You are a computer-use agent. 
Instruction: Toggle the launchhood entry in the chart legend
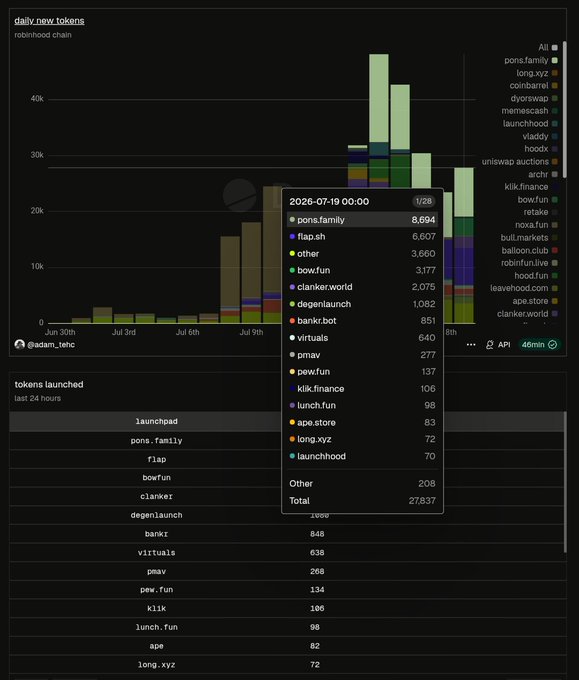pos(530,124)
